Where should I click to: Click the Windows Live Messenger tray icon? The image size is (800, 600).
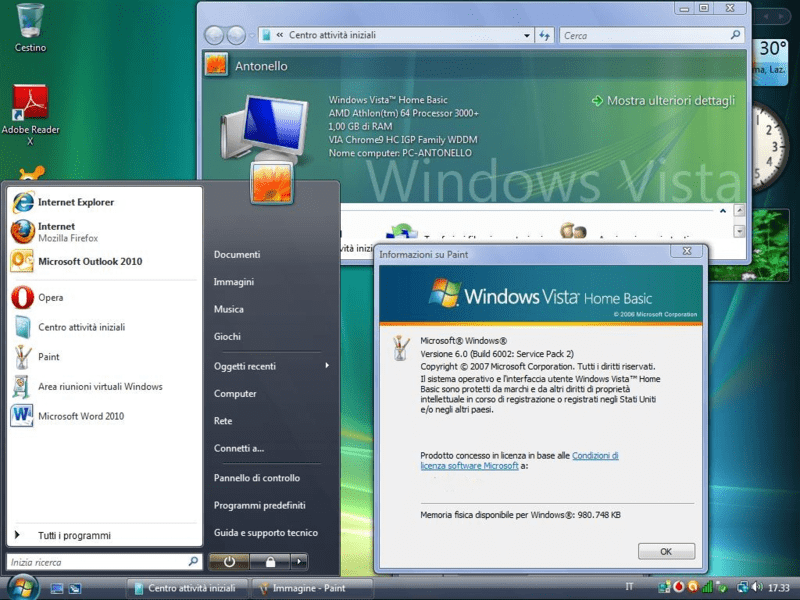[x=664, y=587]
